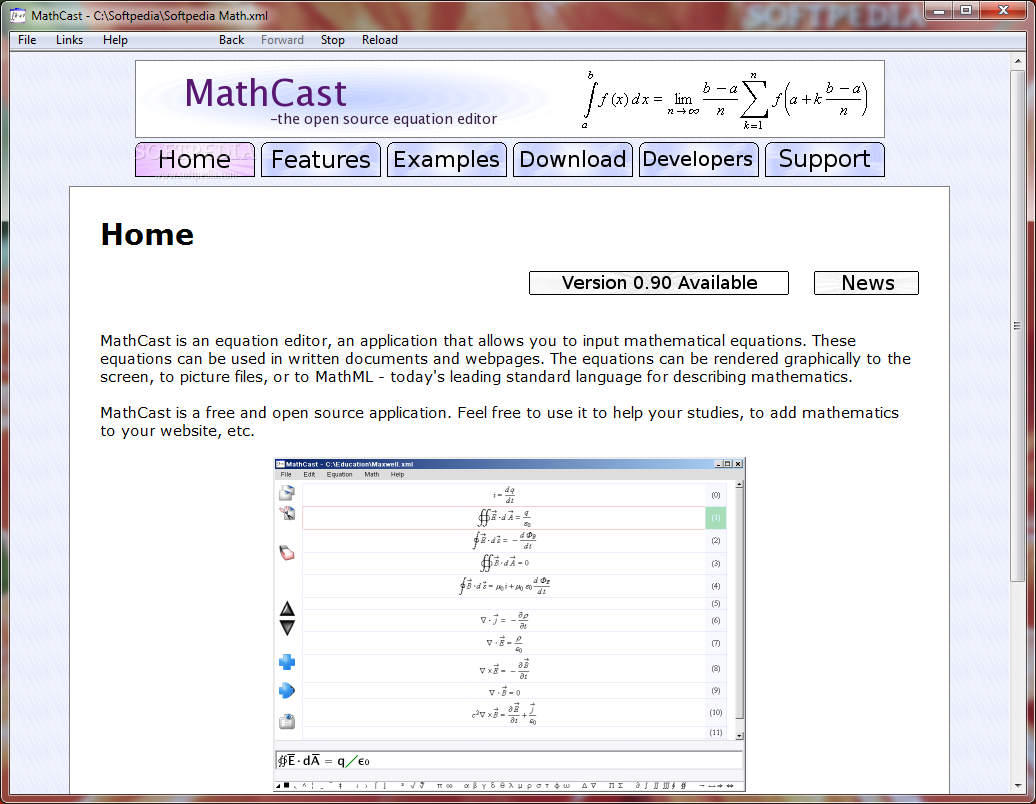Open the Developers tab
This screenshot has width=1036, height=804.
(x=698, y=159)
